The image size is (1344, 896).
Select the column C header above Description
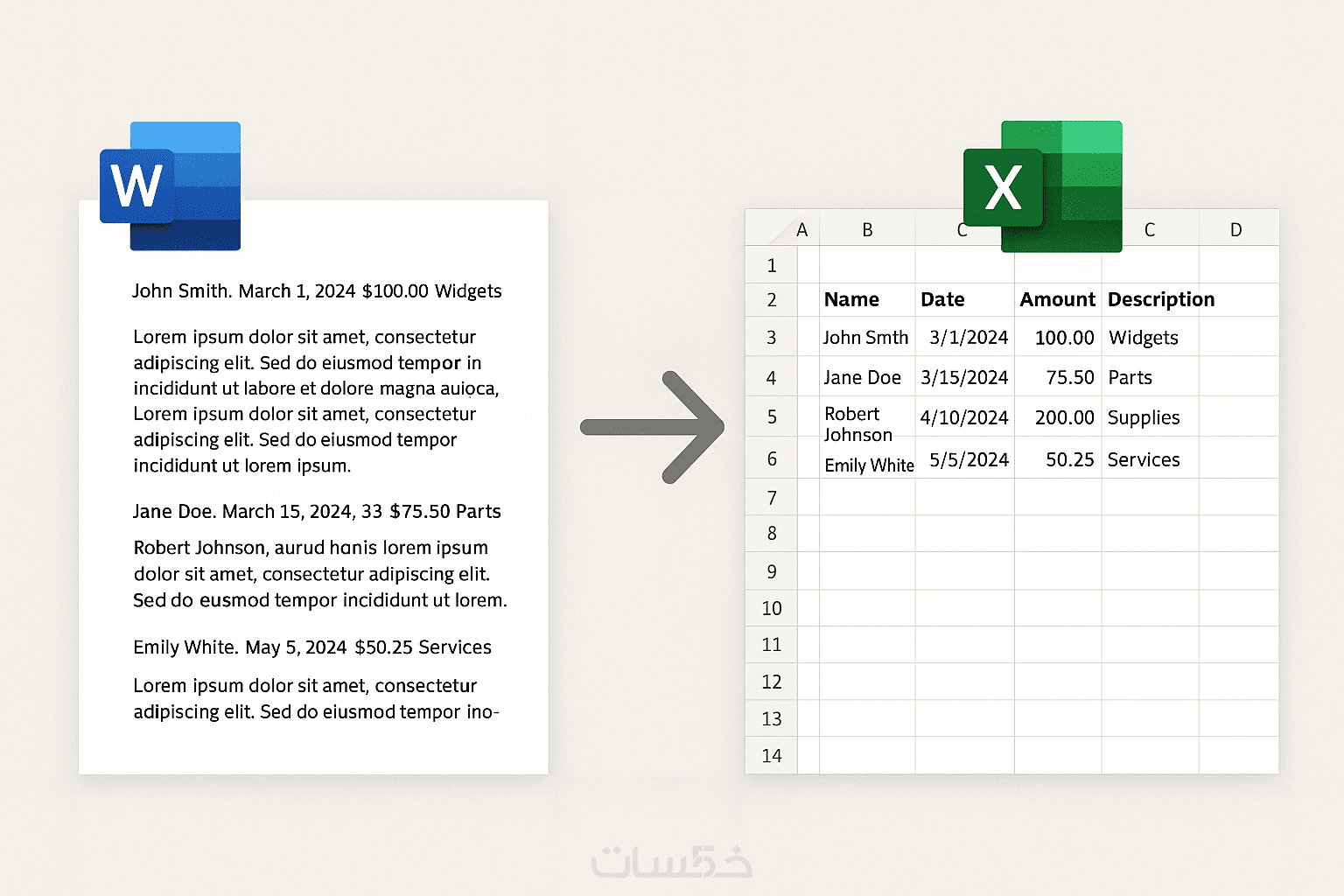[x=1150, y=229]
